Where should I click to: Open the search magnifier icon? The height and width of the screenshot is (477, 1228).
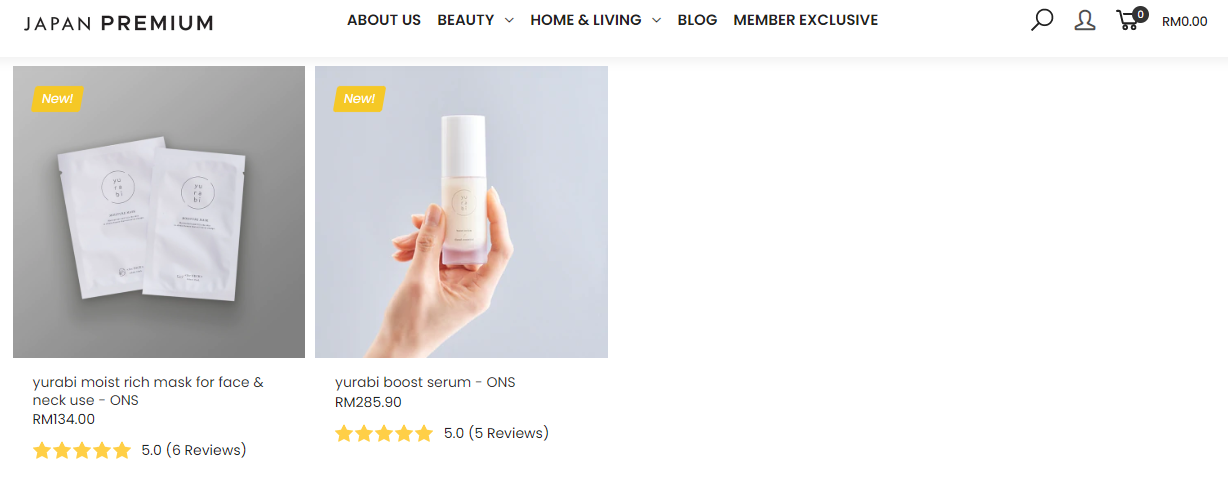[1042, 20]
